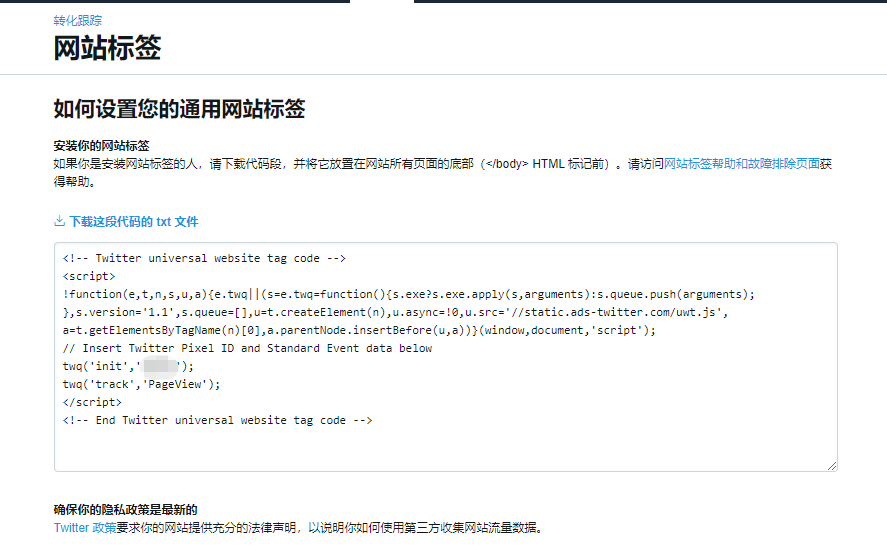Click the 网站标签 page title

107,48
